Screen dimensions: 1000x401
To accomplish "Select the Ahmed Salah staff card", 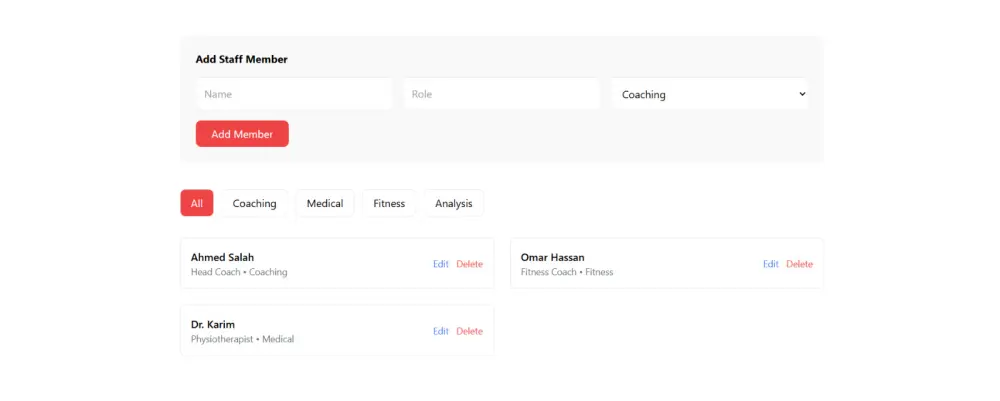I will click(337, 263).
